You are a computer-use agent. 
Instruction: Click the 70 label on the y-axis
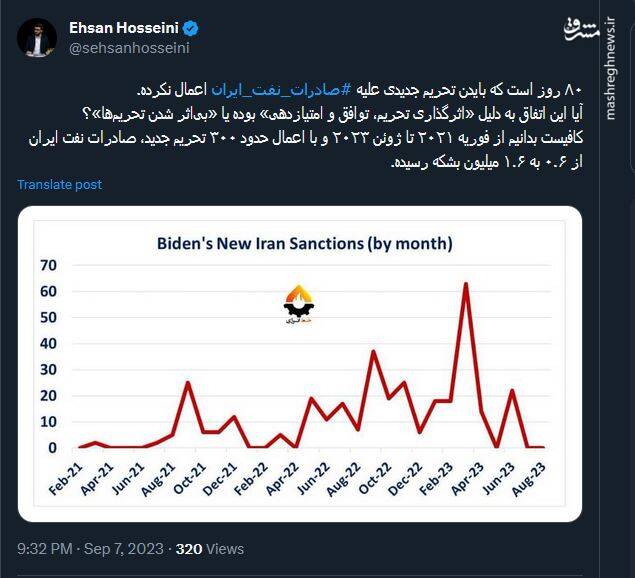pyautogui.click(x=49, y=265)
